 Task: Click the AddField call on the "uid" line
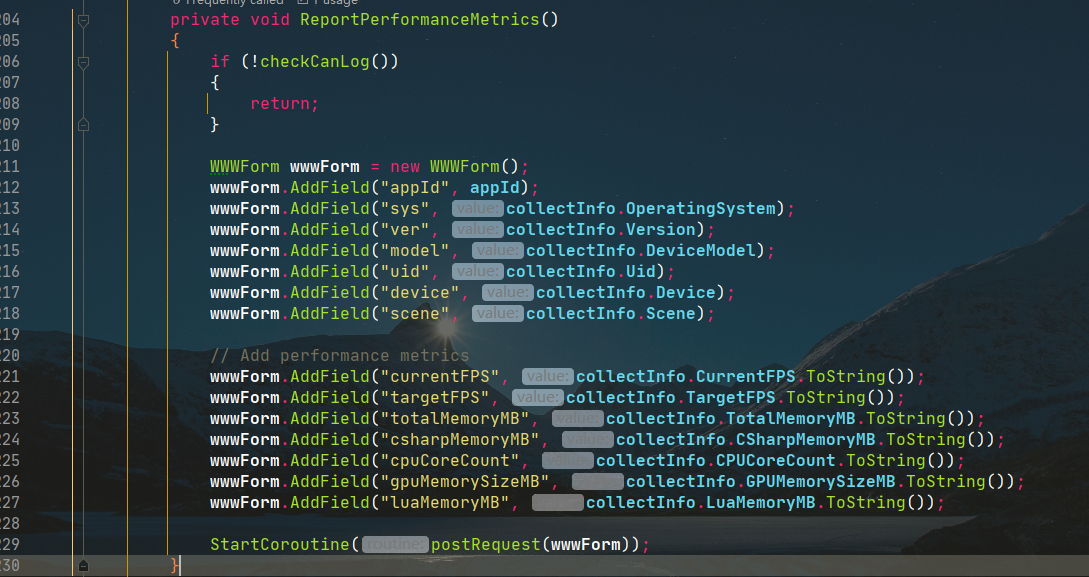point(330,271)
